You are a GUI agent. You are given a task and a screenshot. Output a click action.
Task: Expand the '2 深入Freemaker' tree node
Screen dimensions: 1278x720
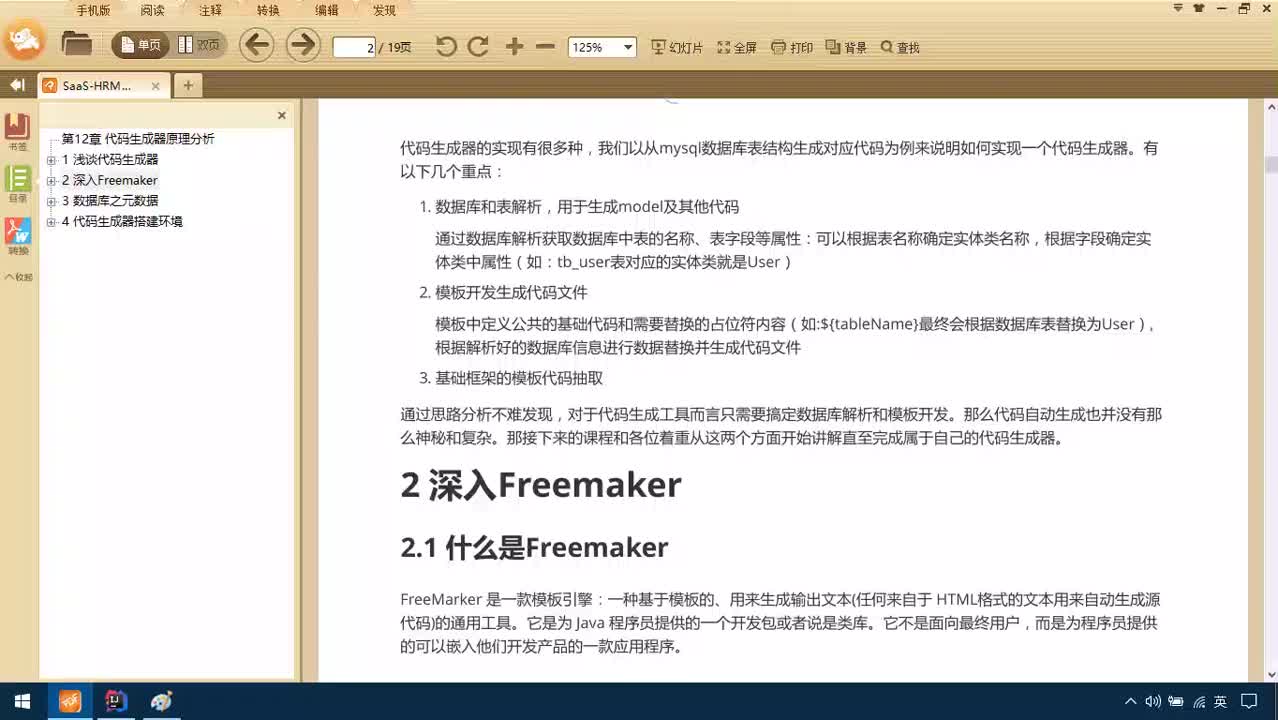point(52,181)
